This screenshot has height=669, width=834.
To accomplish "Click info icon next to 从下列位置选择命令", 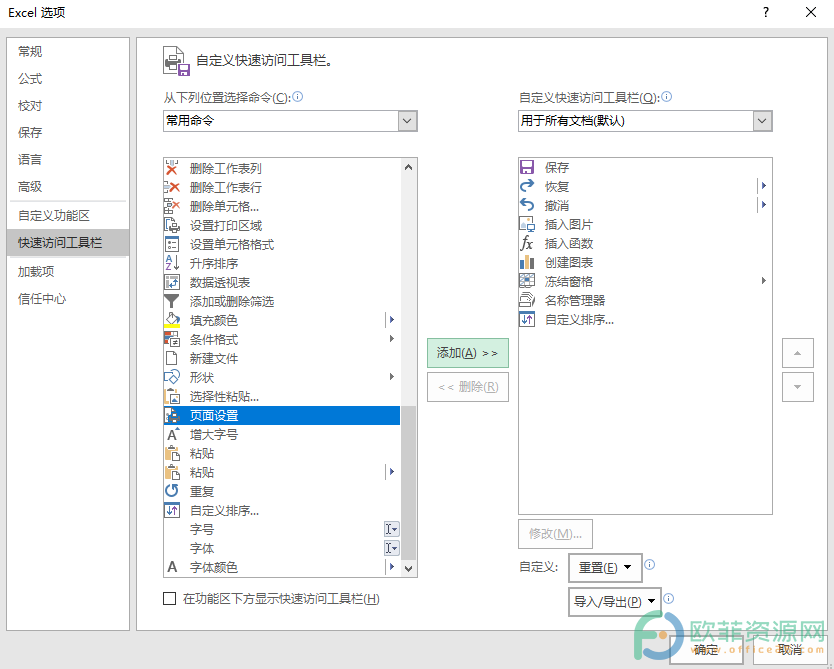I will pos(298,96).
